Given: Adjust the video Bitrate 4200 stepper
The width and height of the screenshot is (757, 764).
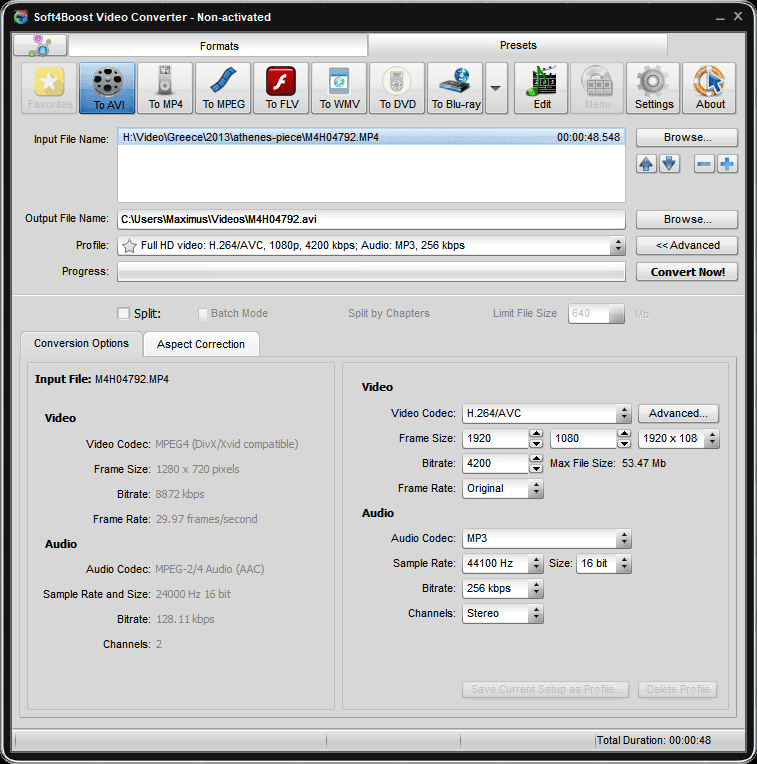Looking at the screenshot, I should click(x=536, y=463).
